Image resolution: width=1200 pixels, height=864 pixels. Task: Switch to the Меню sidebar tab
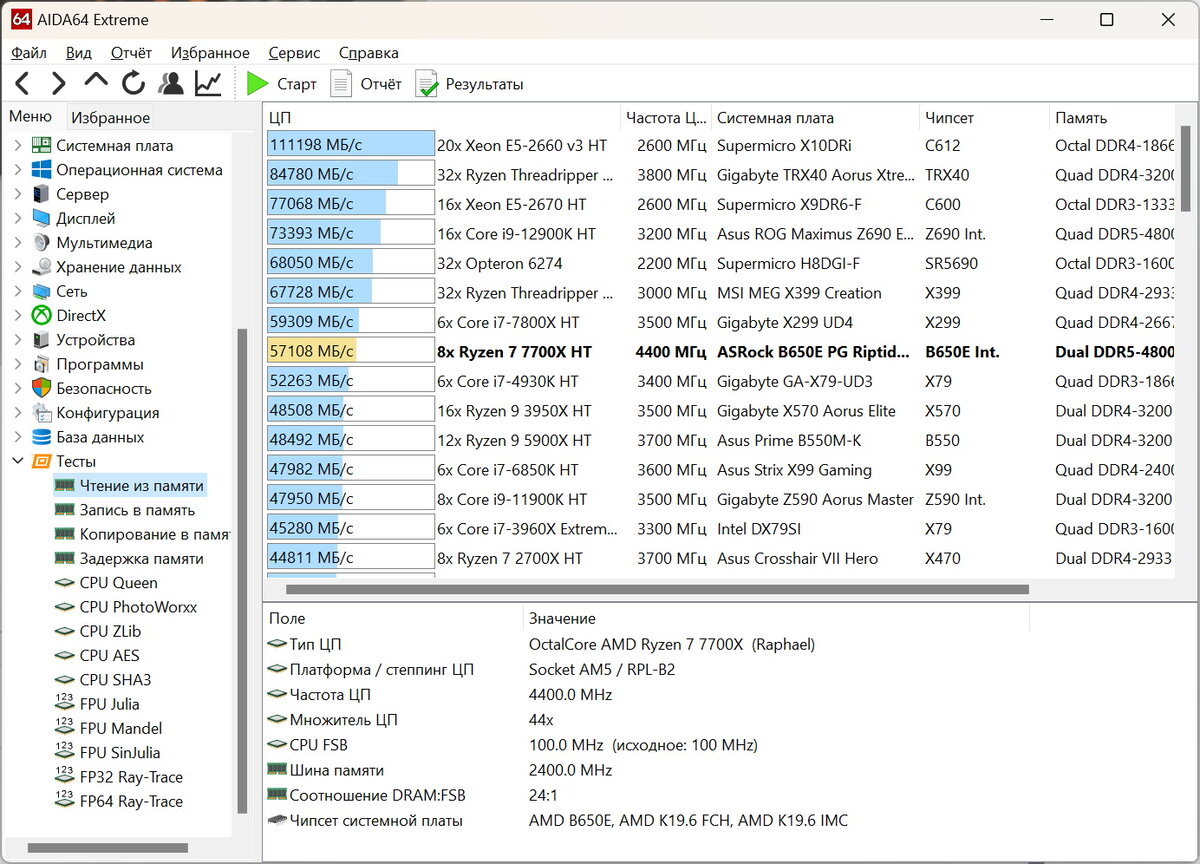click(x=31, y=117)
